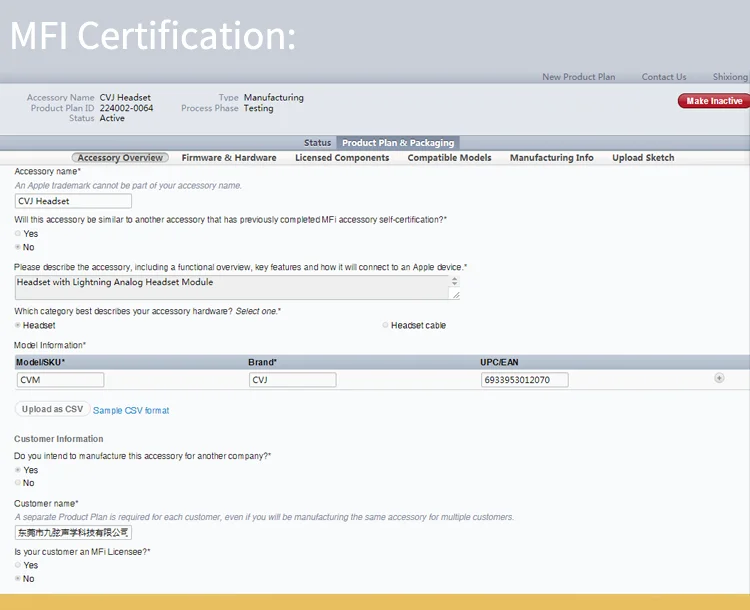
Task: Click the Customer name input field
Action: click(x=73, y=532)
